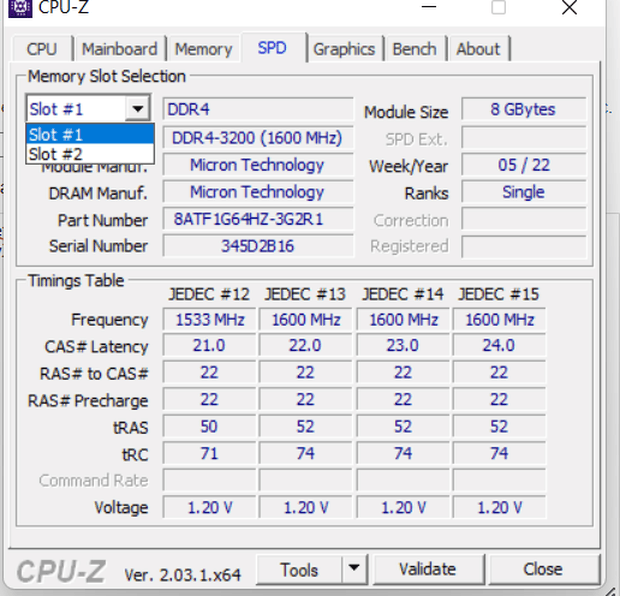Screen dimensions: 620x596
Task: Click the Ranks value Single
Action: click(x=523, y=192)
